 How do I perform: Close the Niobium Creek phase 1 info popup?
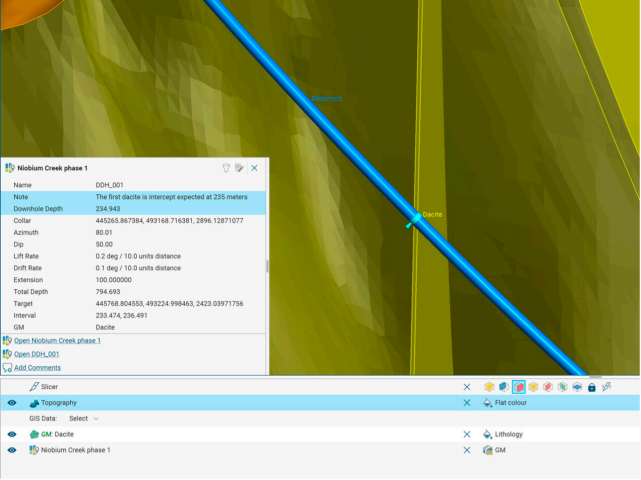[x=254, y=168]
